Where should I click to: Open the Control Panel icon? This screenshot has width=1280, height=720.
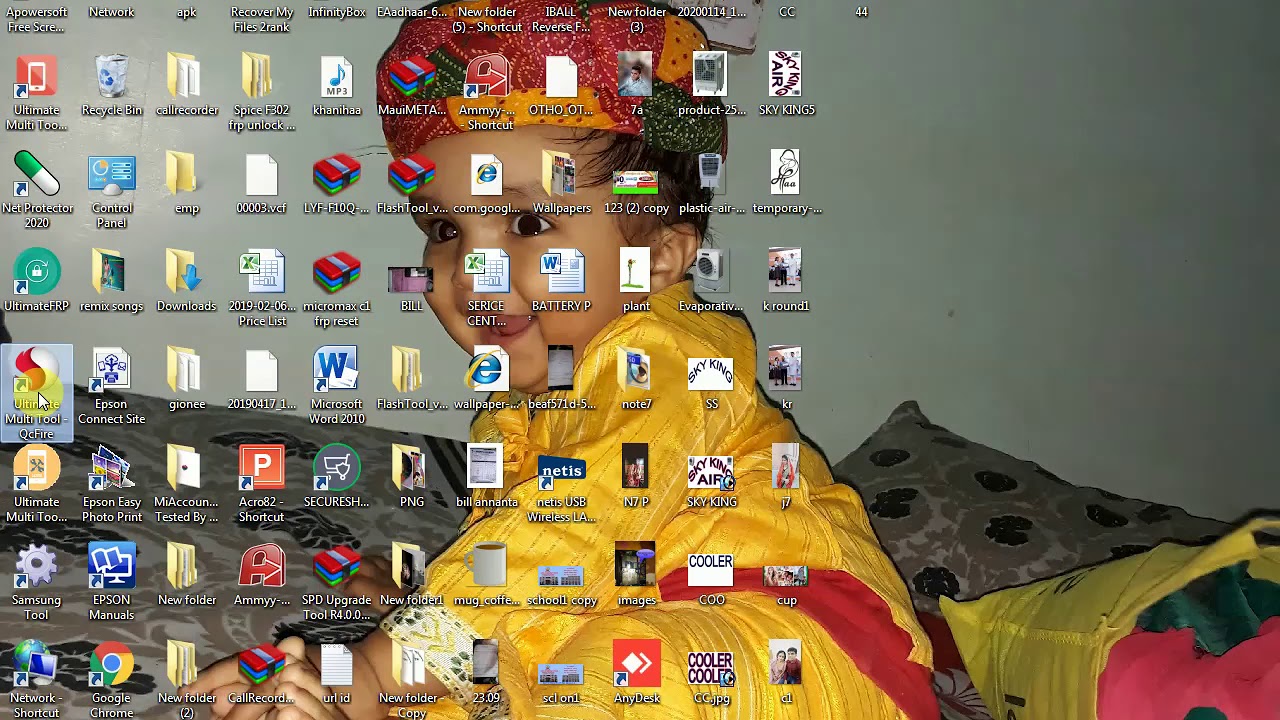tap(112, 176)
